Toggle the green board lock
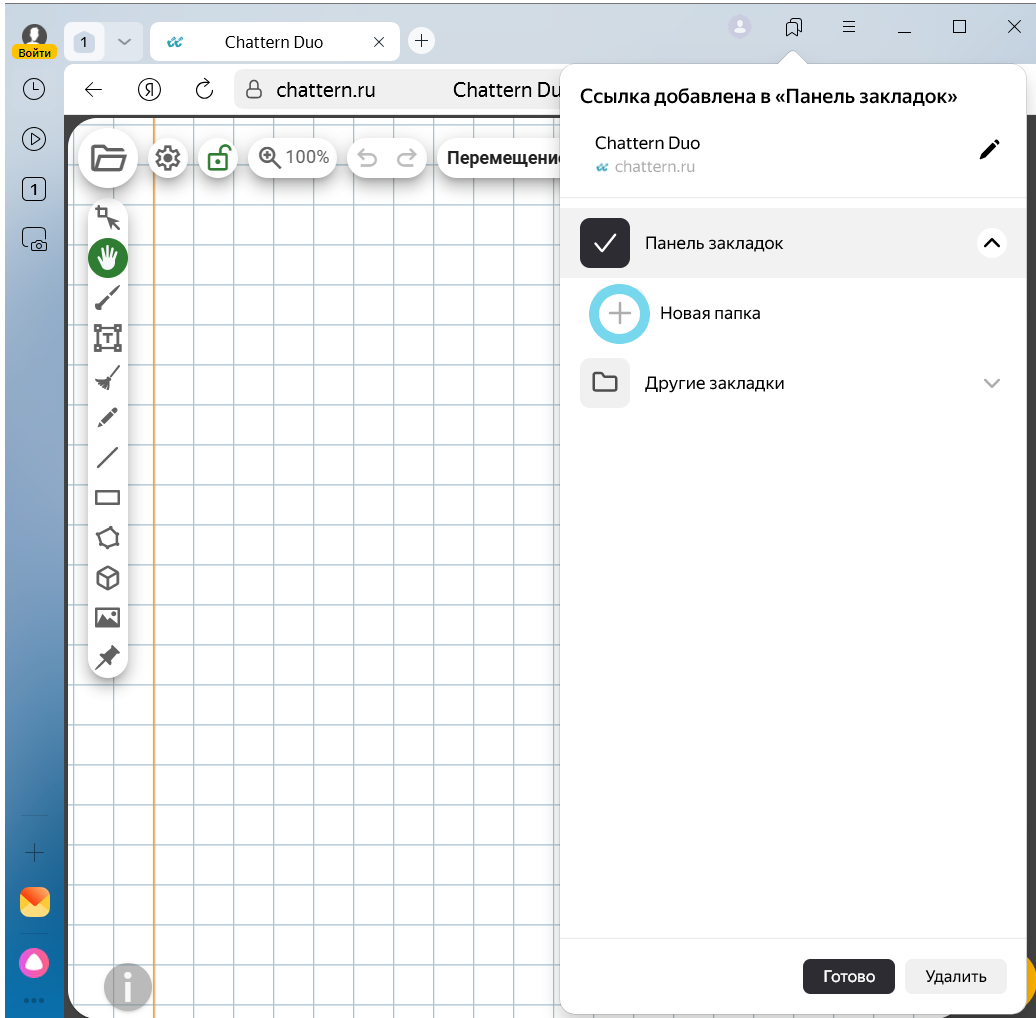 pyautogui.click(x=217, y=158)
